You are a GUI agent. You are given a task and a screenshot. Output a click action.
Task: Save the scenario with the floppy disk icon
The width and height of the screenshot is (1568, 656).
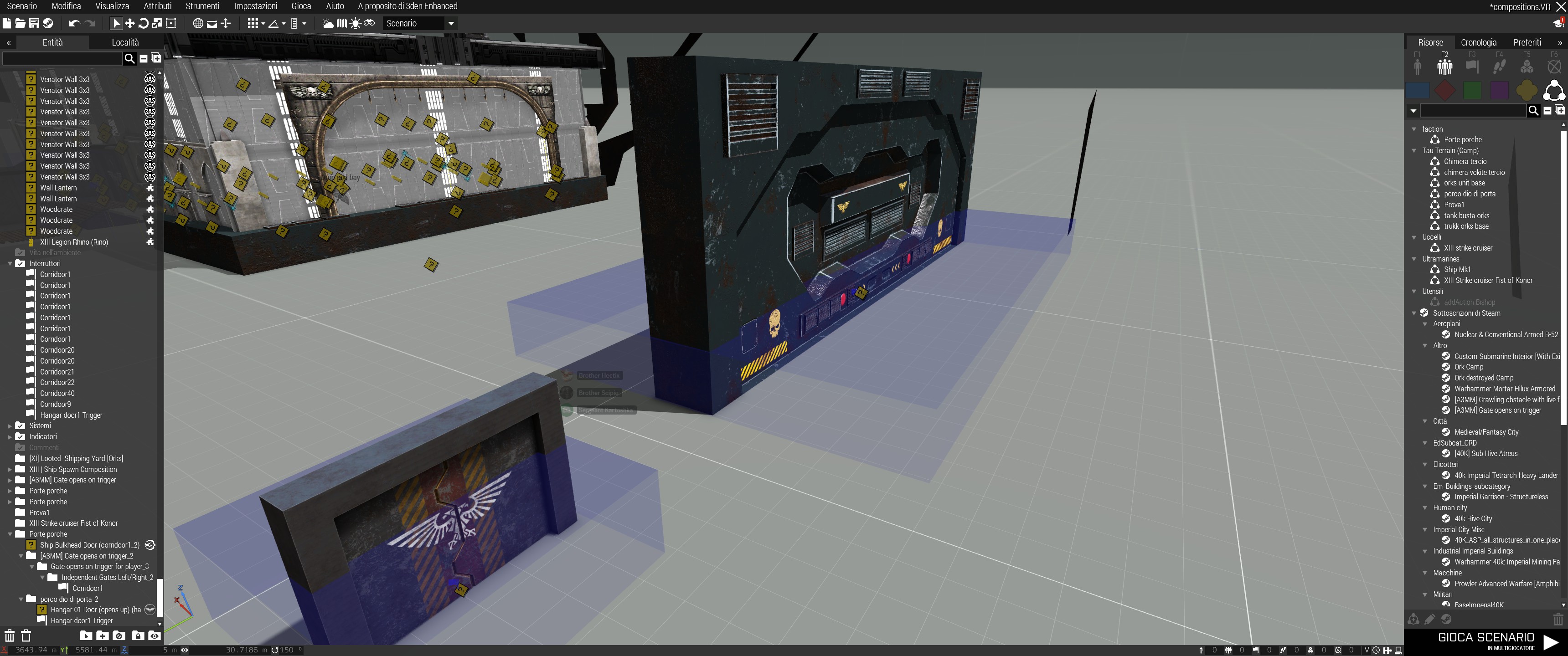(34, 23)
